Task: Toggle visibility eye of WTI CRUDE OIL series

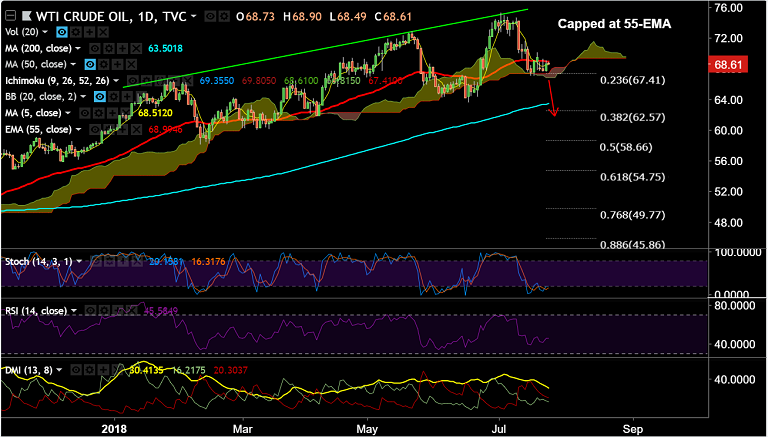Action: click(210, 16)
